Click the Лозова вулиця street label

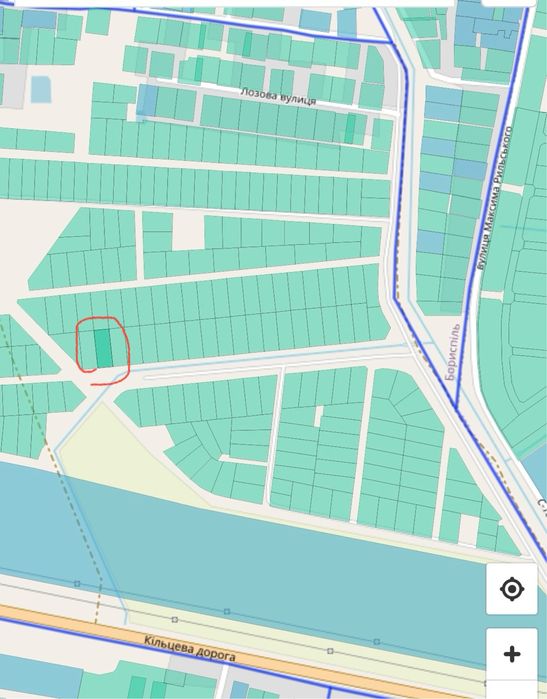278,97
